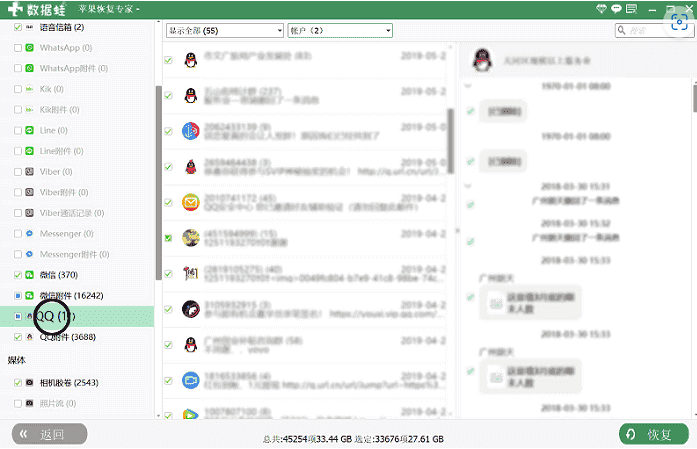Check the Viber (0) checkbox

(18, 172)
